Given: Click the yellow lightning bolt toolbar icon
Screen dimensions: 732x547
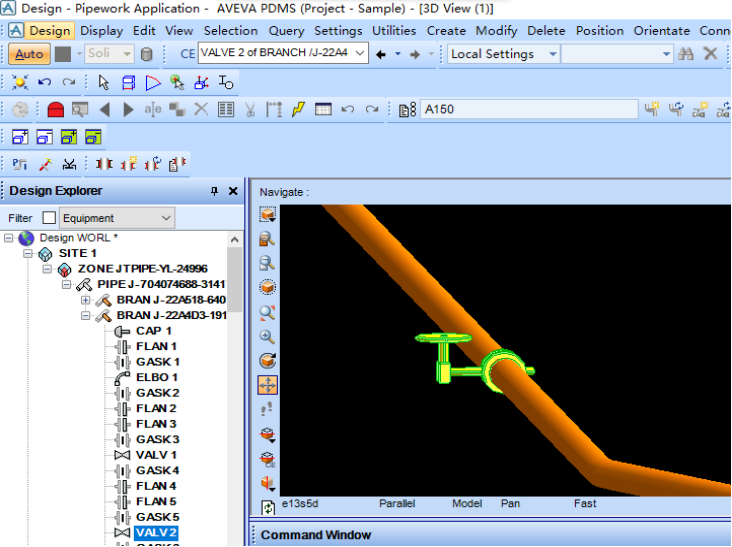Looking at the screenshot, I should [298, 109].
